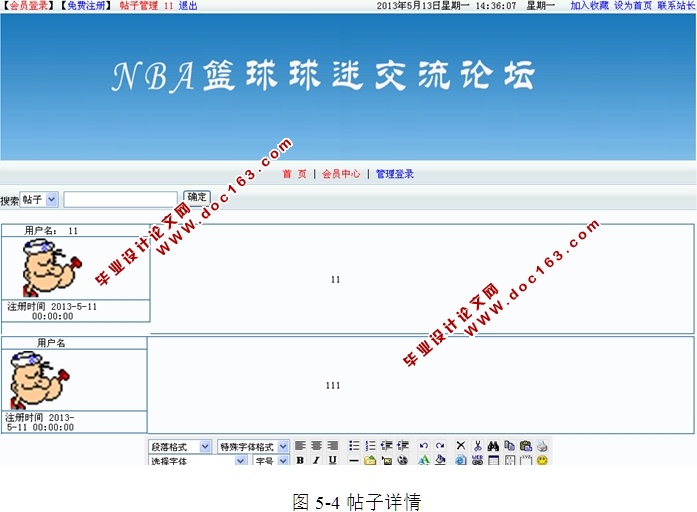The image size is (697, 512).
Task: Redo edit in editor toolbar
Action: [x=440, y=445]
